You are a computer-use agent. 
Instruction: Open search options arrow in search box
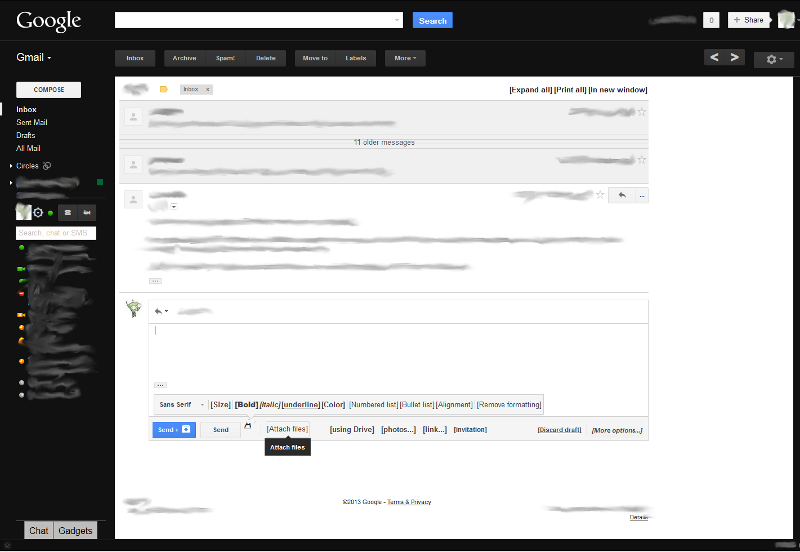click(397, 20)
